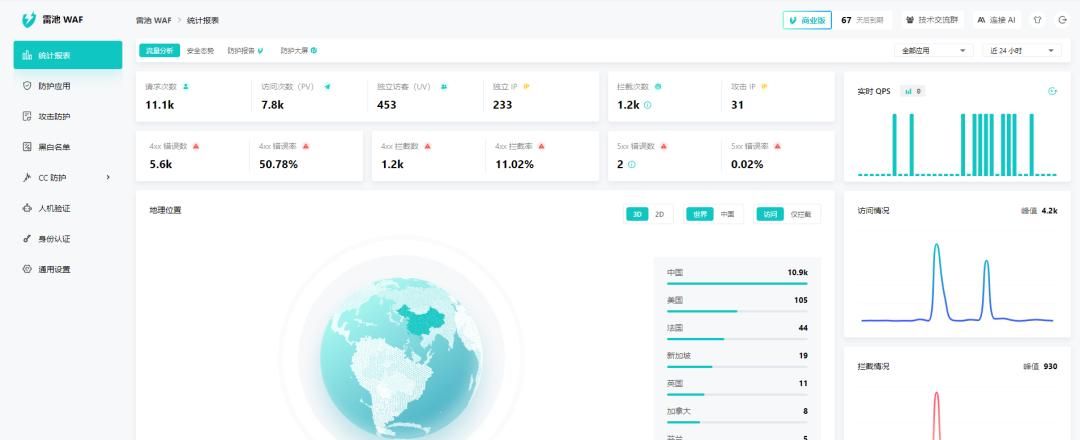1080x440 pixels.
Task: Click the 攻击防护 sidebar icon
Action: click(28, 117)
